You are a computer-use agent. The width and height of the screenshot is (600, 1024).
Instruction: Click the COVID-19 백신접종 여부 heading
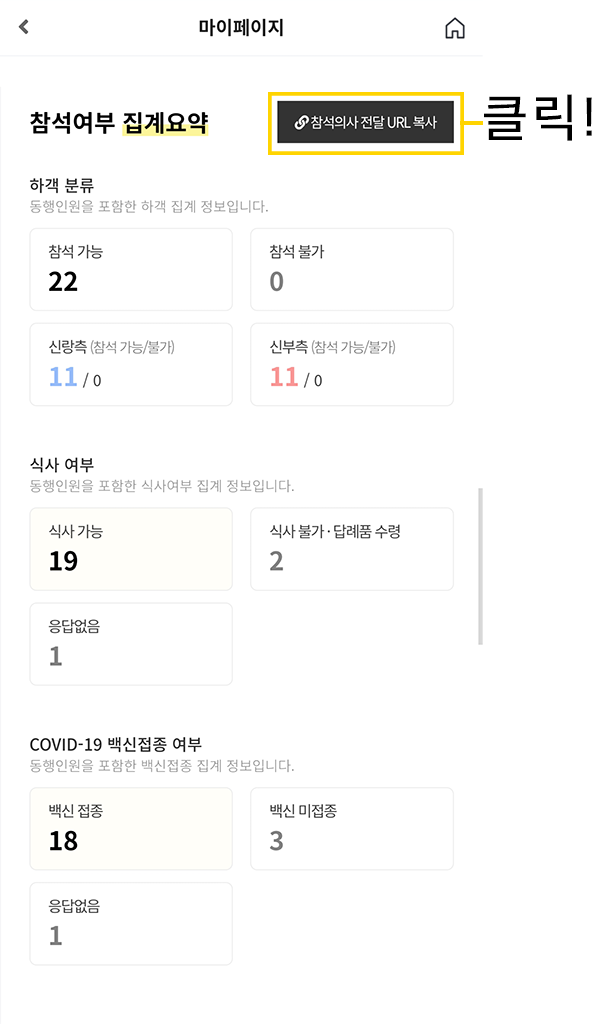click(x=116, y=744)
